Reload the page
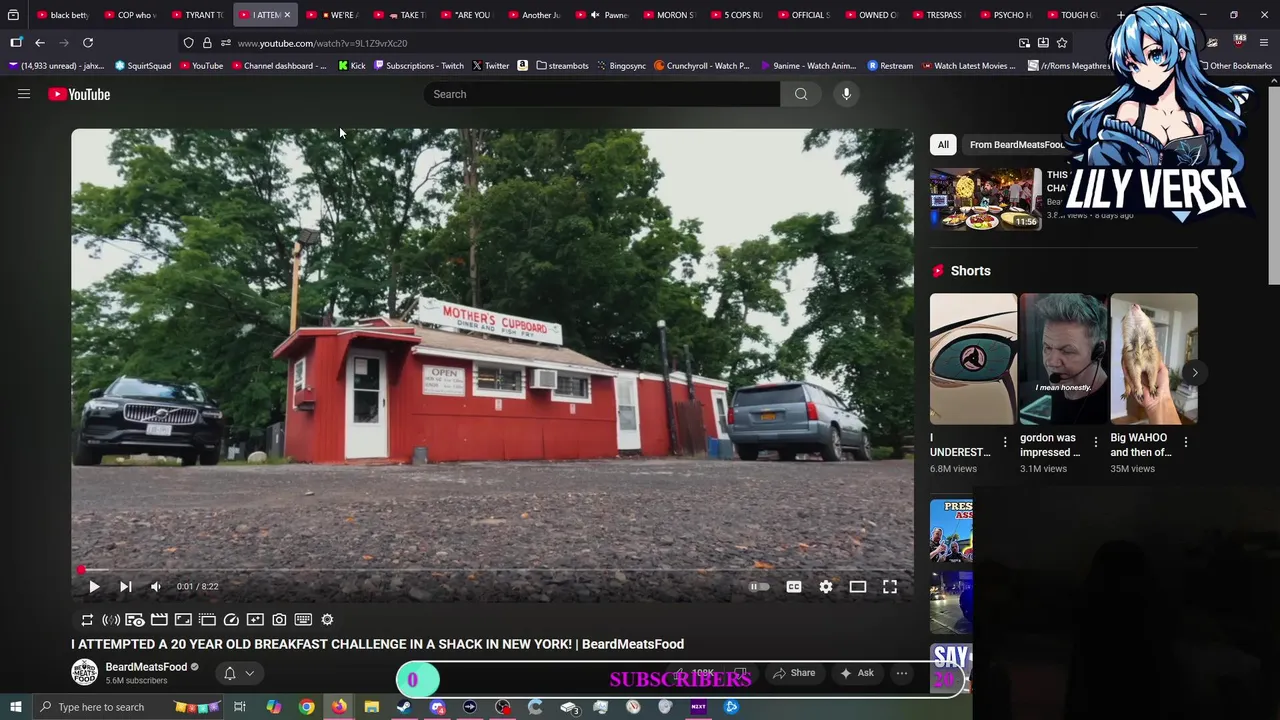The width and height of the screenshot is (1280, 720). [88, 43]
